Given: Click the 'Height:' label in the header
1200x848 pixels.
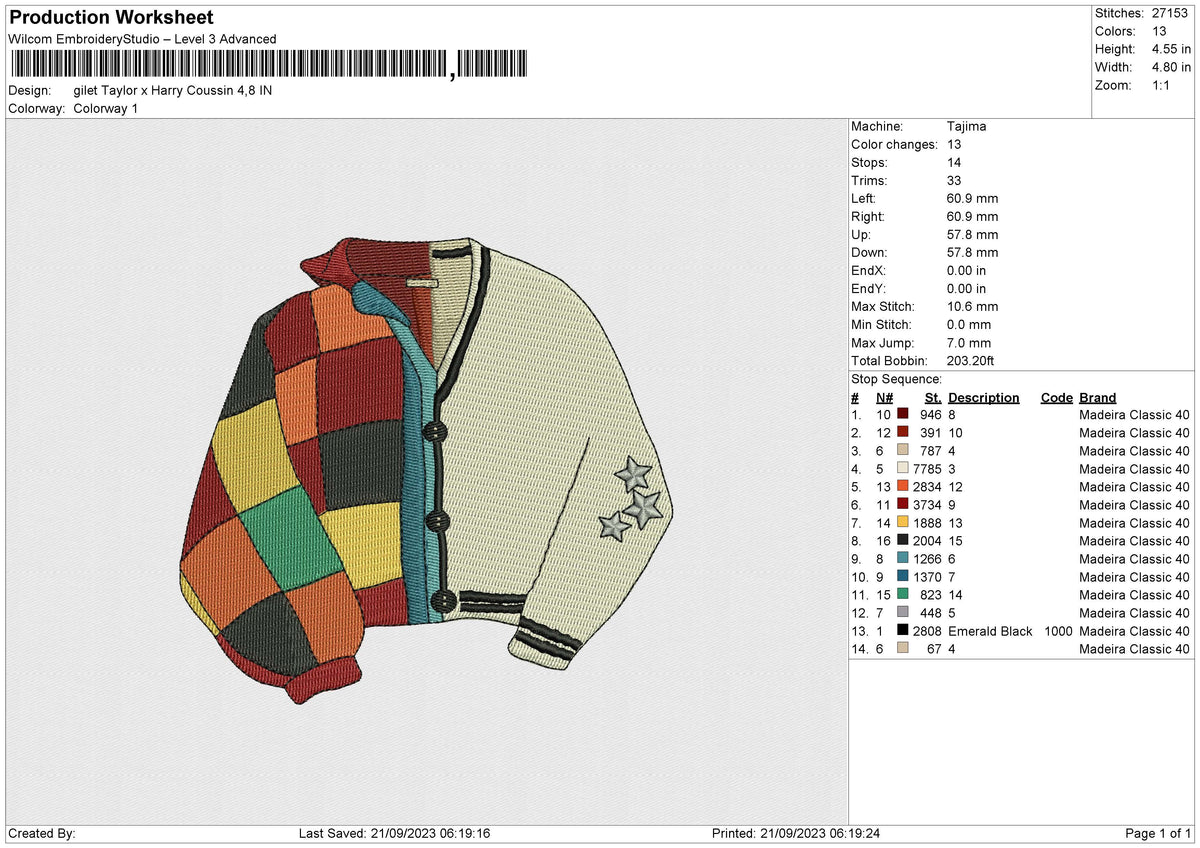Looking at the screenshot, I should [x=1115, y=49].
